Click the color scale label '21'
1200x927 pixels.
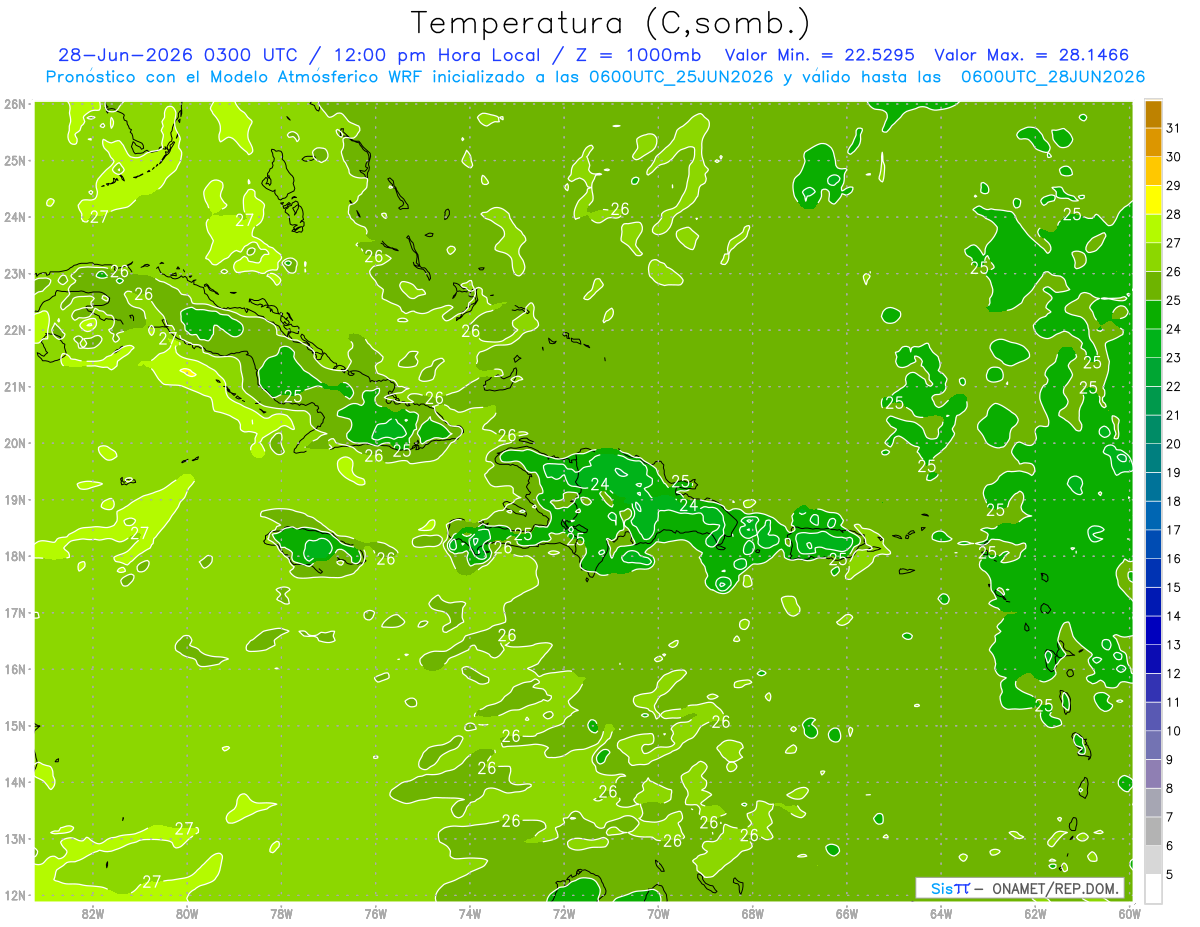click(x=1174, y=415)
